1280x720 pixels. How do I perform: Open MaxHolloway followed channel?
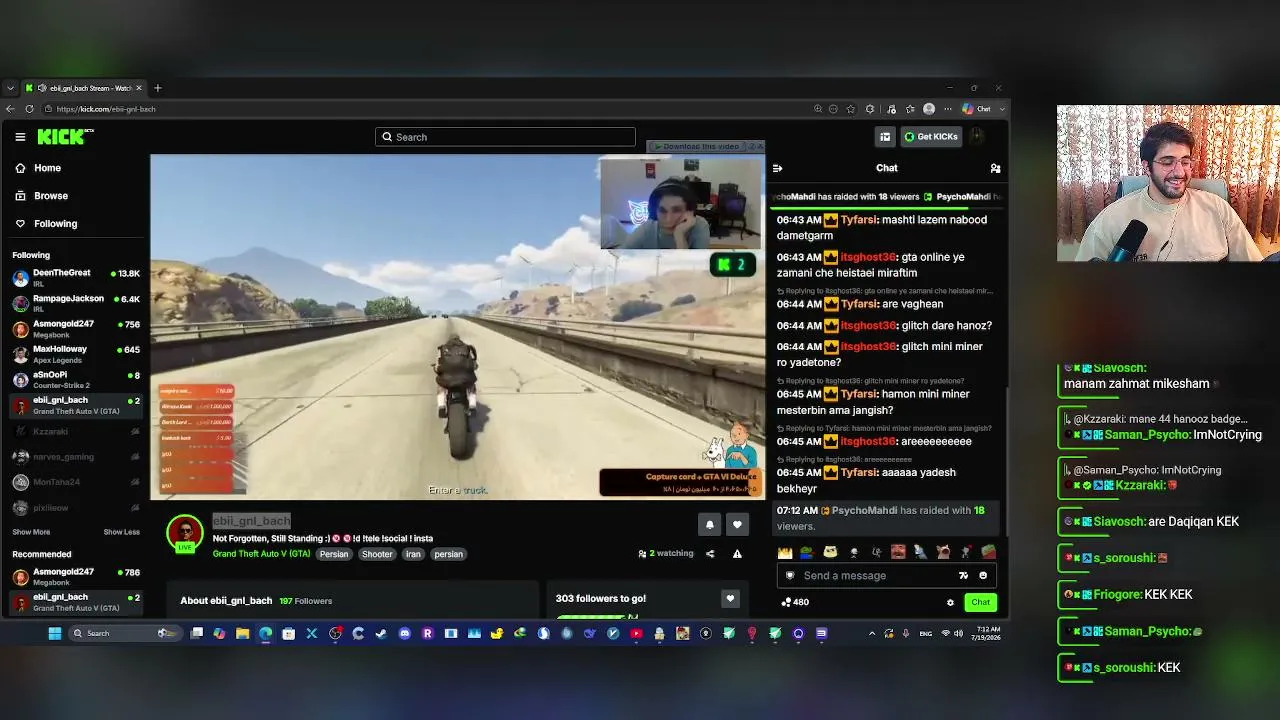(75, 354)
